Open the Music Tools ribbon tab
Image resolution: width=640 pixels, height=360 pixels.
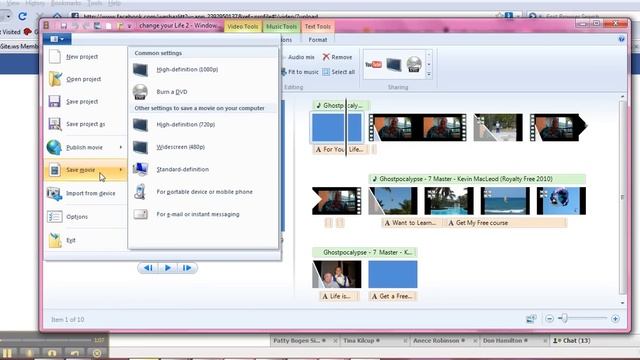282,27
